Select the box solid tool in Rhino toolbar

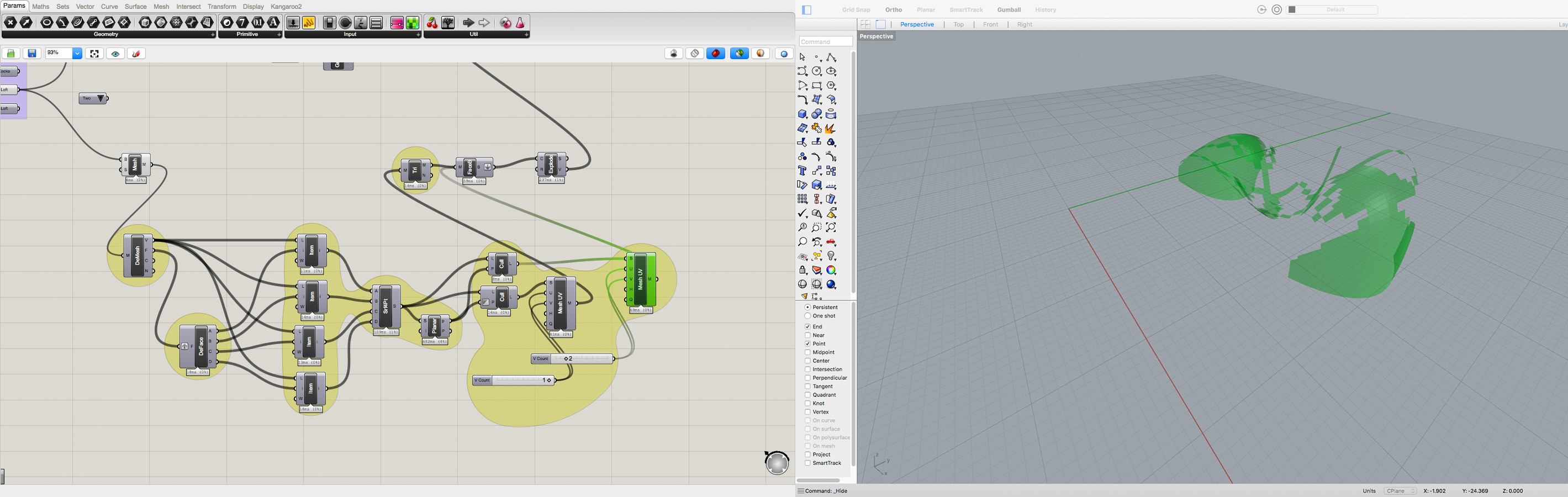803,114
